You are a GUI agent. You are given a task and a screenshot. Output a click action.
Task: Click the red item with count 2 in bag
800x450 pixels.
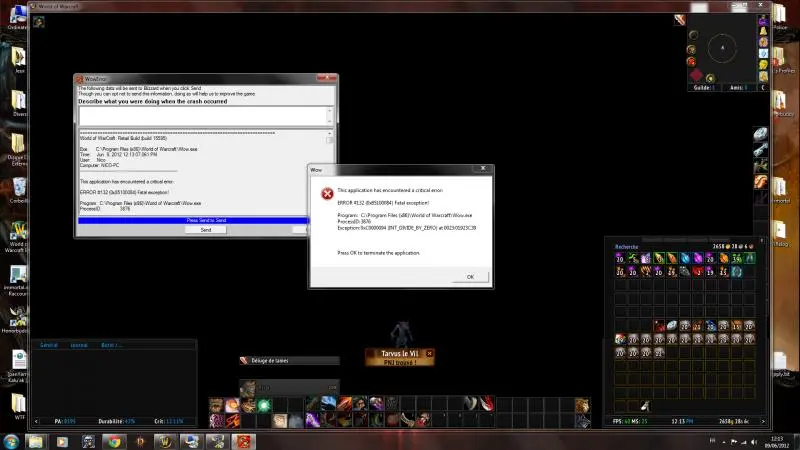698,271
